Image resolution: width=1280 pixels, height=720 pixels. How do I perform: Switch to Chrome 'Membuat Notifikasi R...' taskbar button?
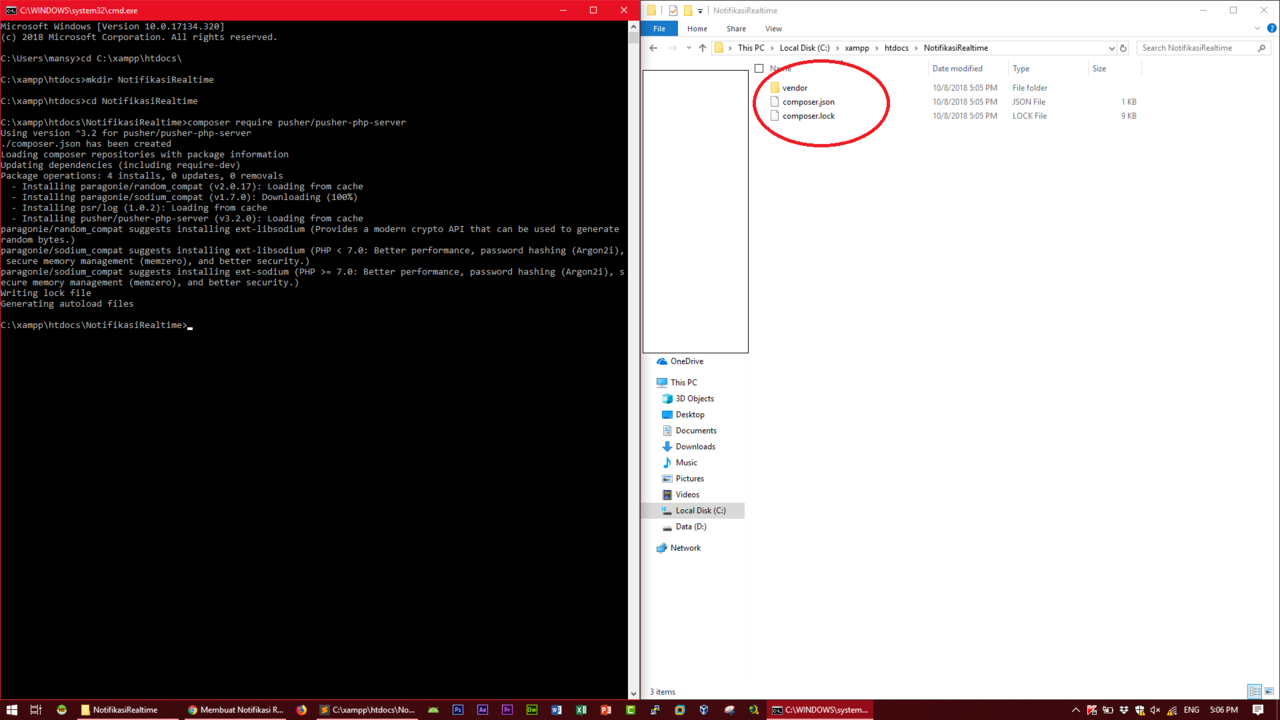coord(236,710)
